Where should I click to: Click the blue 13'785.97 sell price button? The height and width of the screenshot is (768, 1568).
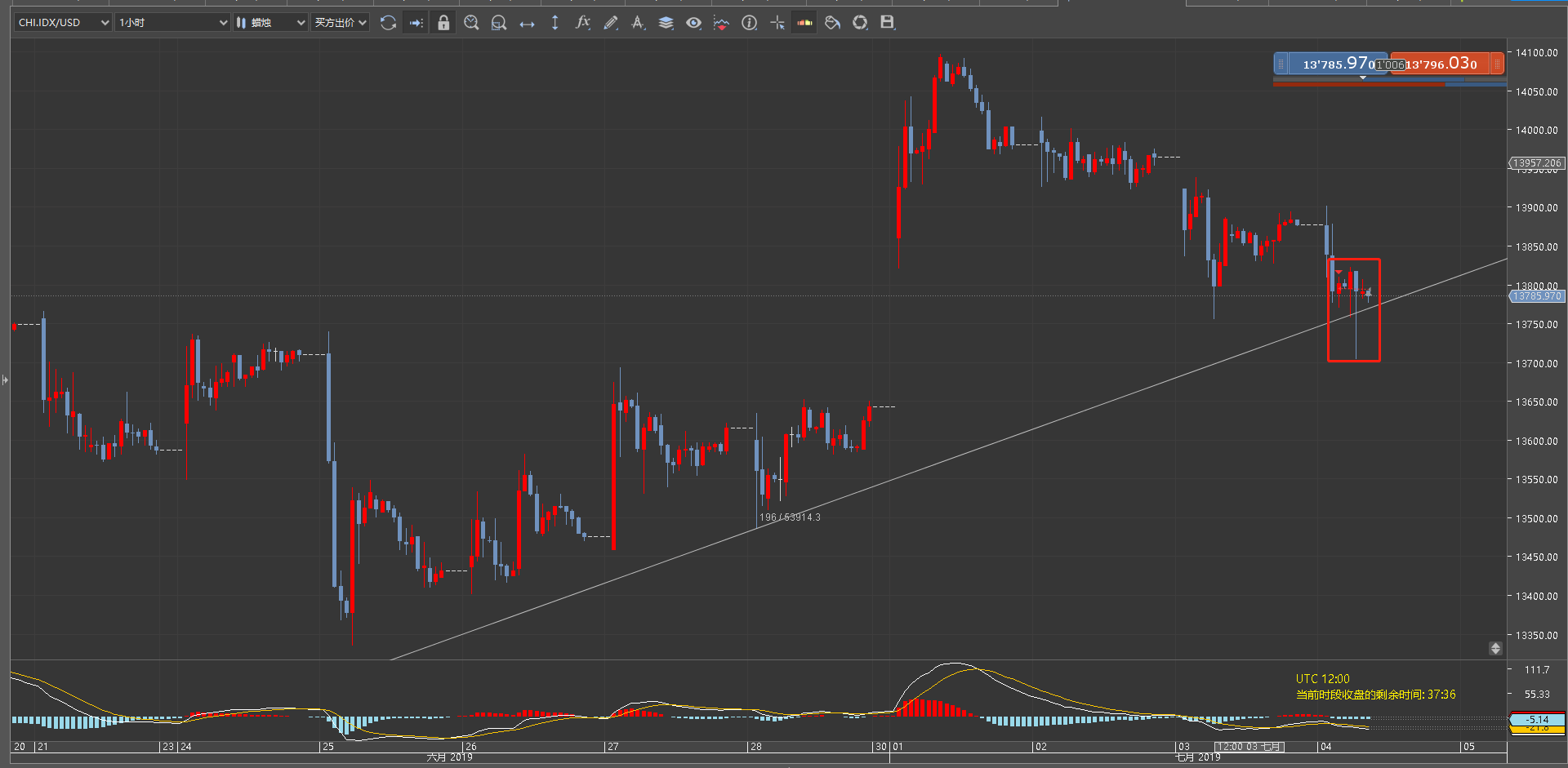coord(1331,64)
